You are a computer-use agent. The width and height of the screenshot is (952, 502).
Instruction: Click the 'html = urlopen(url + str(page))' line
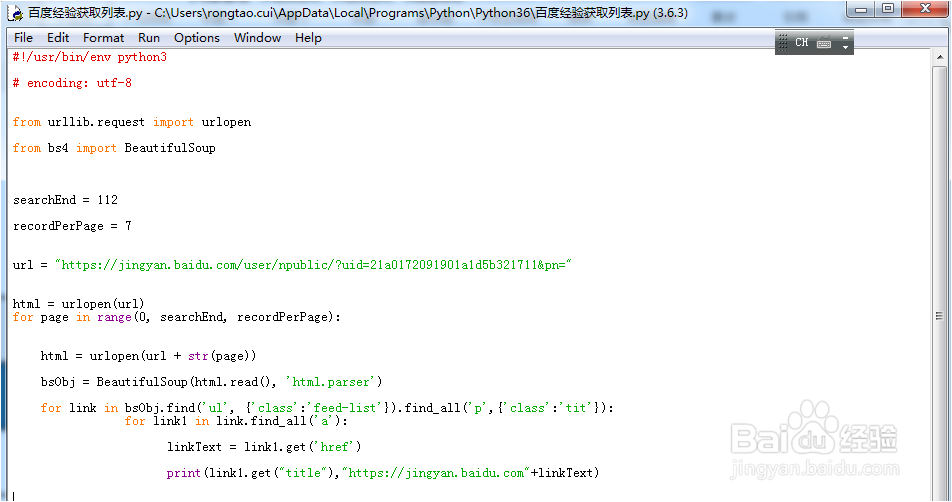pyautogui.click(x=148, y=356)
